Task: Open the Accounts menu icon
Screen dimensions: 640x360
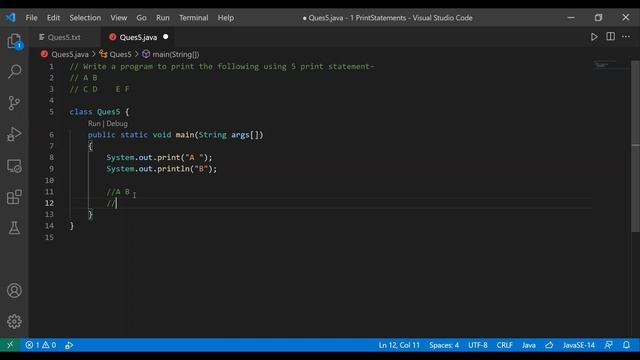Action: pos(14,291)
